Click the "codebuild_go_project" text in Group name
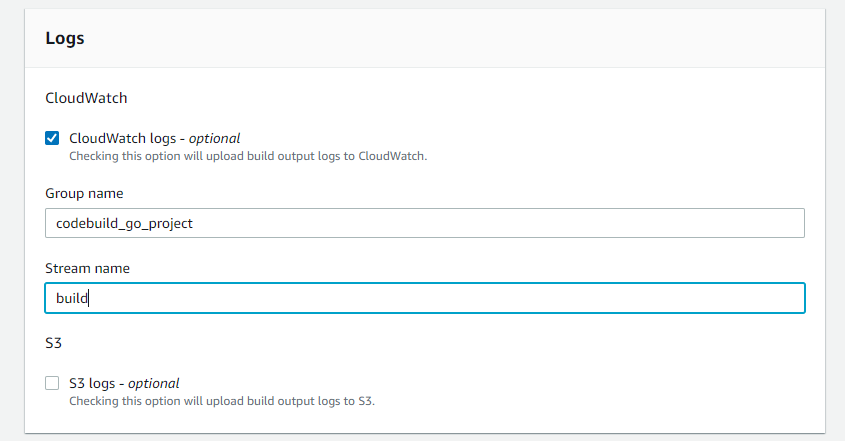 coord(124,223)
